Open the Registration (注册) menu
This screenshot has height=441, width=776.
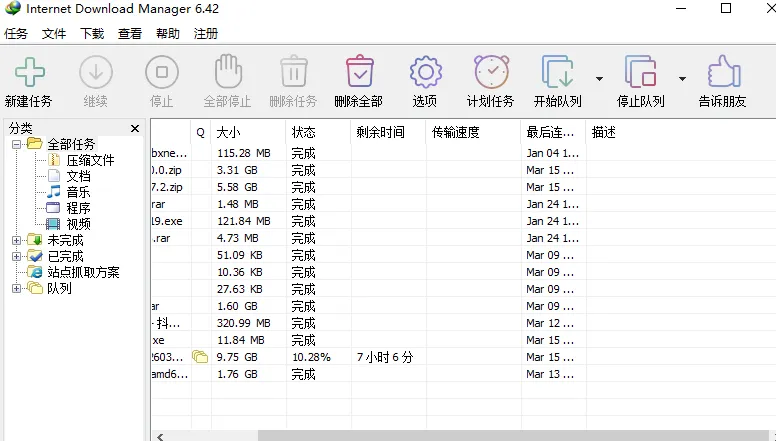point(206,34)
